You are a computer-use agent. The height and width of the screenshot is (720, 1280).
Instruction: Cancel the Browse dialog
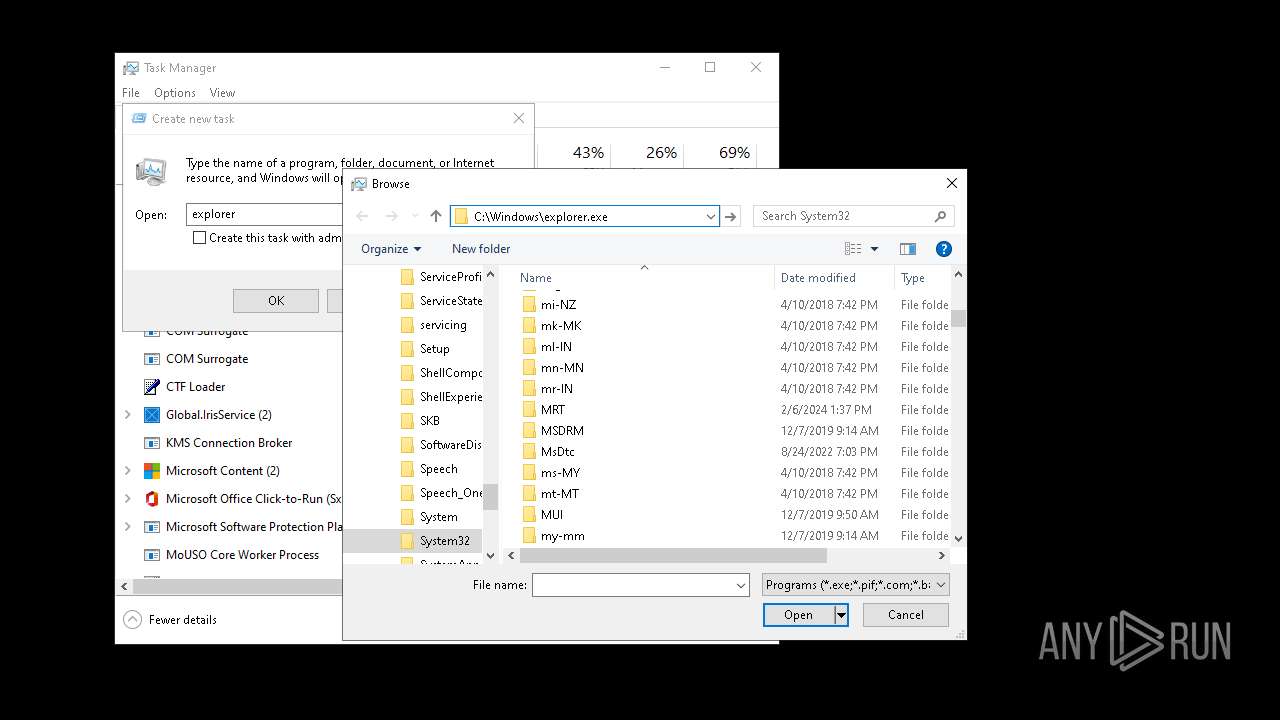(x=906, y=615)
